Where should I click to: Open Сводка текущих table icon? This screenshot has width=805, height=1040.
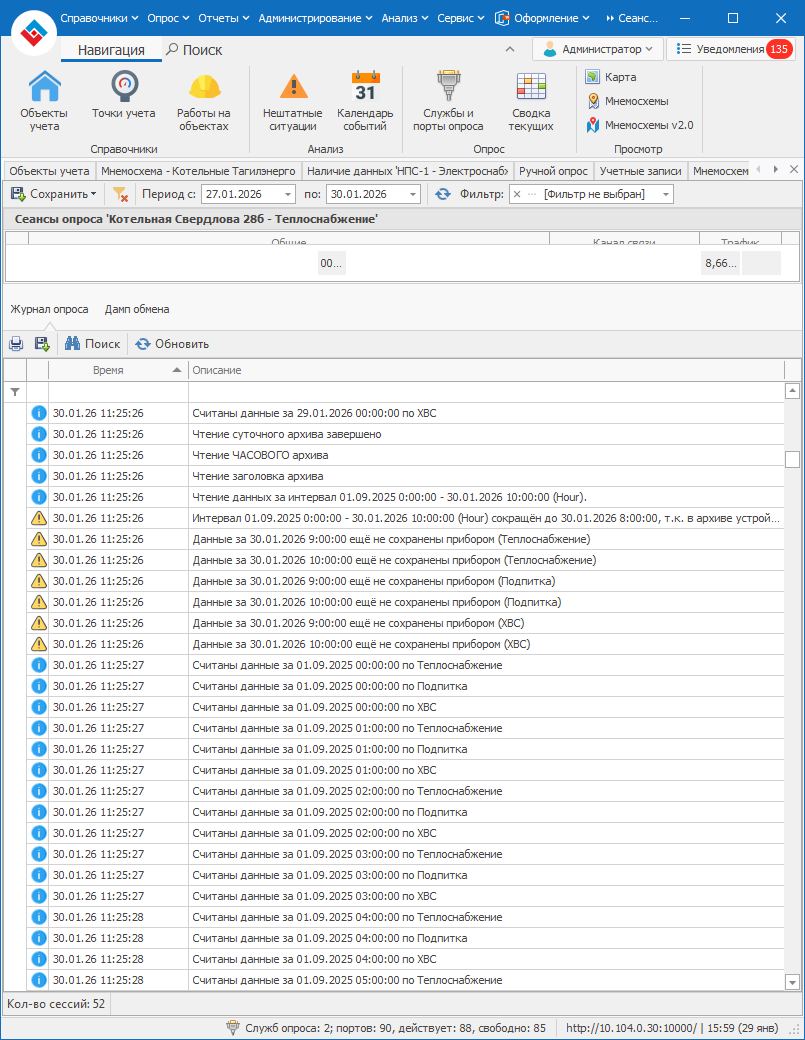pyautogui.click(x=530, y=102)
